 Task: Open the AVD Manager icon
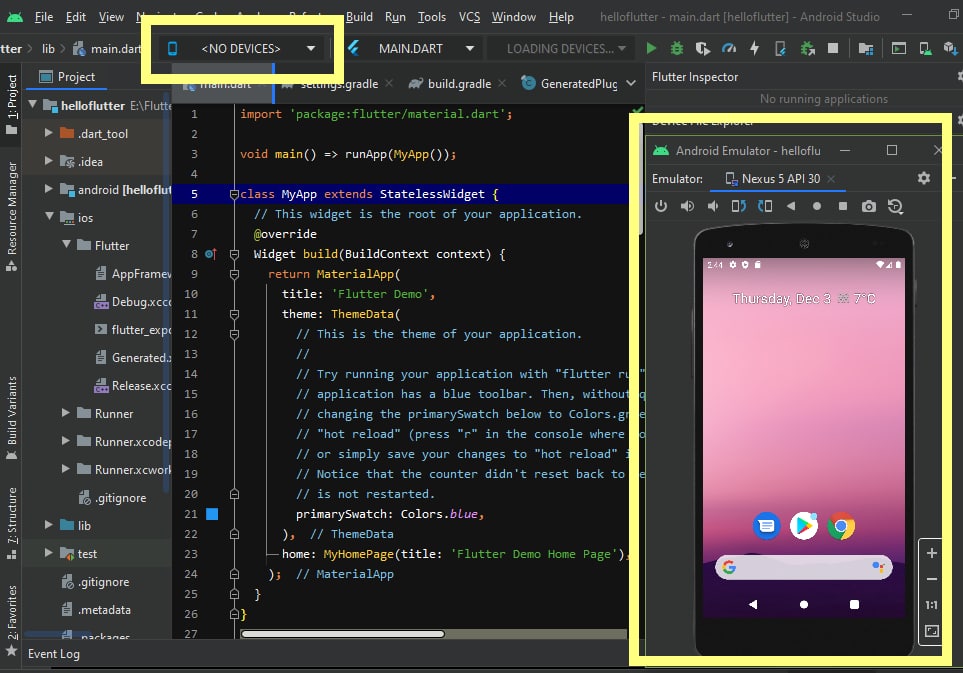[x=925, y=48]
